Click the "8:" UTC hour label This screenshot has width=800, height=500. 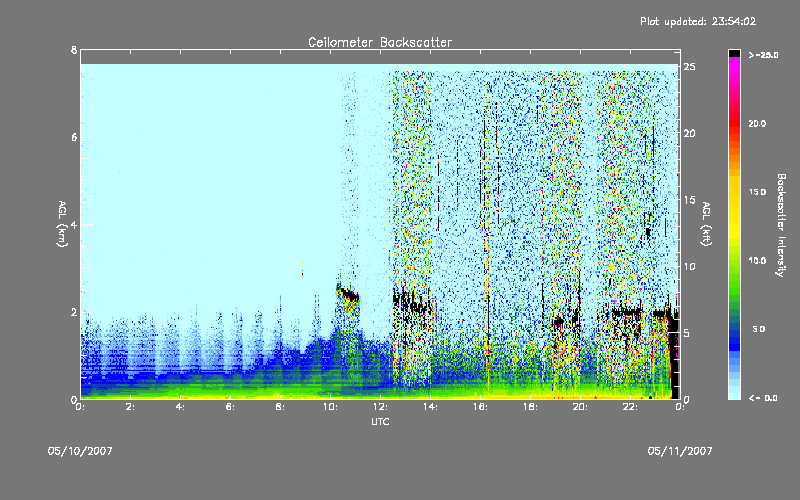tap(280, 407)
